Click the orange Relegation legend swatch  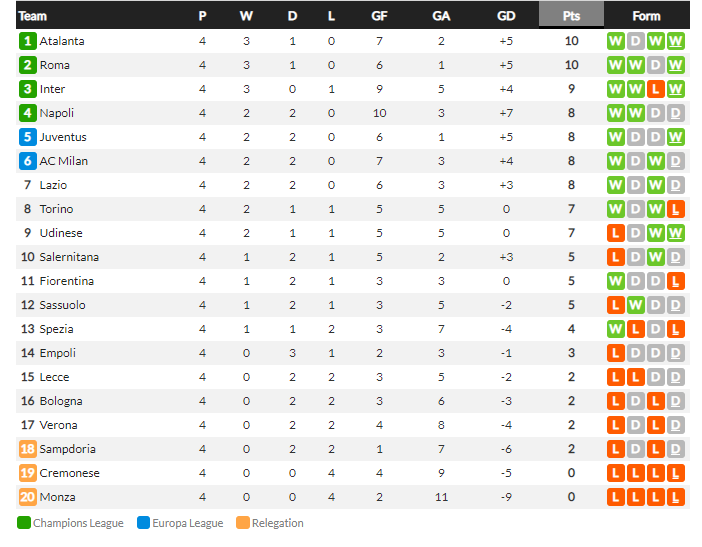point(242,523)
